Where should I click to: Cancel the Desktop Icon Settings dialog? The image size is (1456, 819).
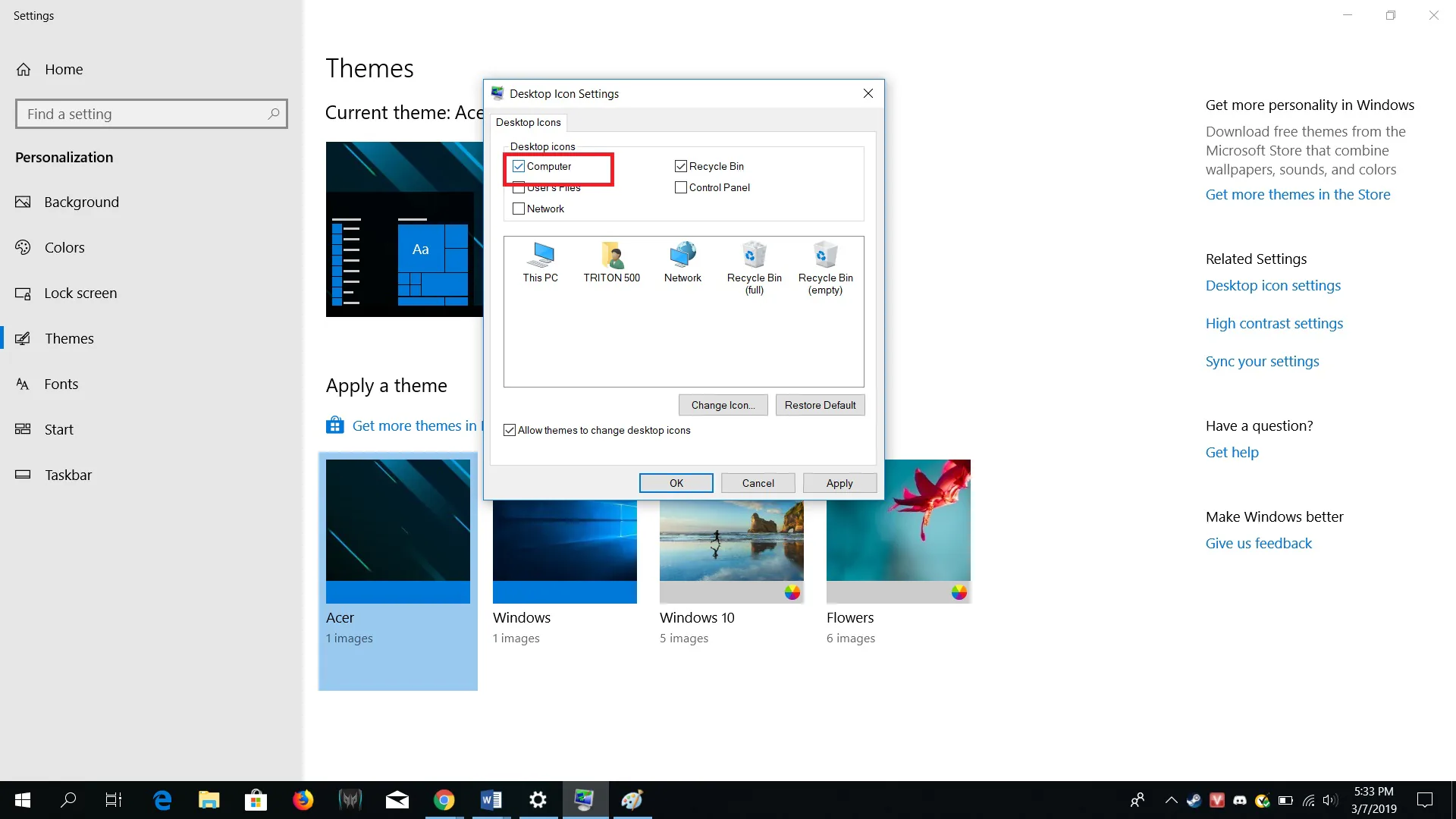pos(758,483)
